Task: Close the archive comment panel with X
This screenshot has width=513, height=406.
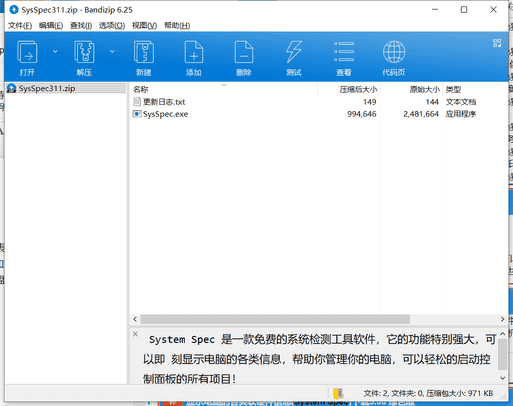Action: [x=135, y=334]
